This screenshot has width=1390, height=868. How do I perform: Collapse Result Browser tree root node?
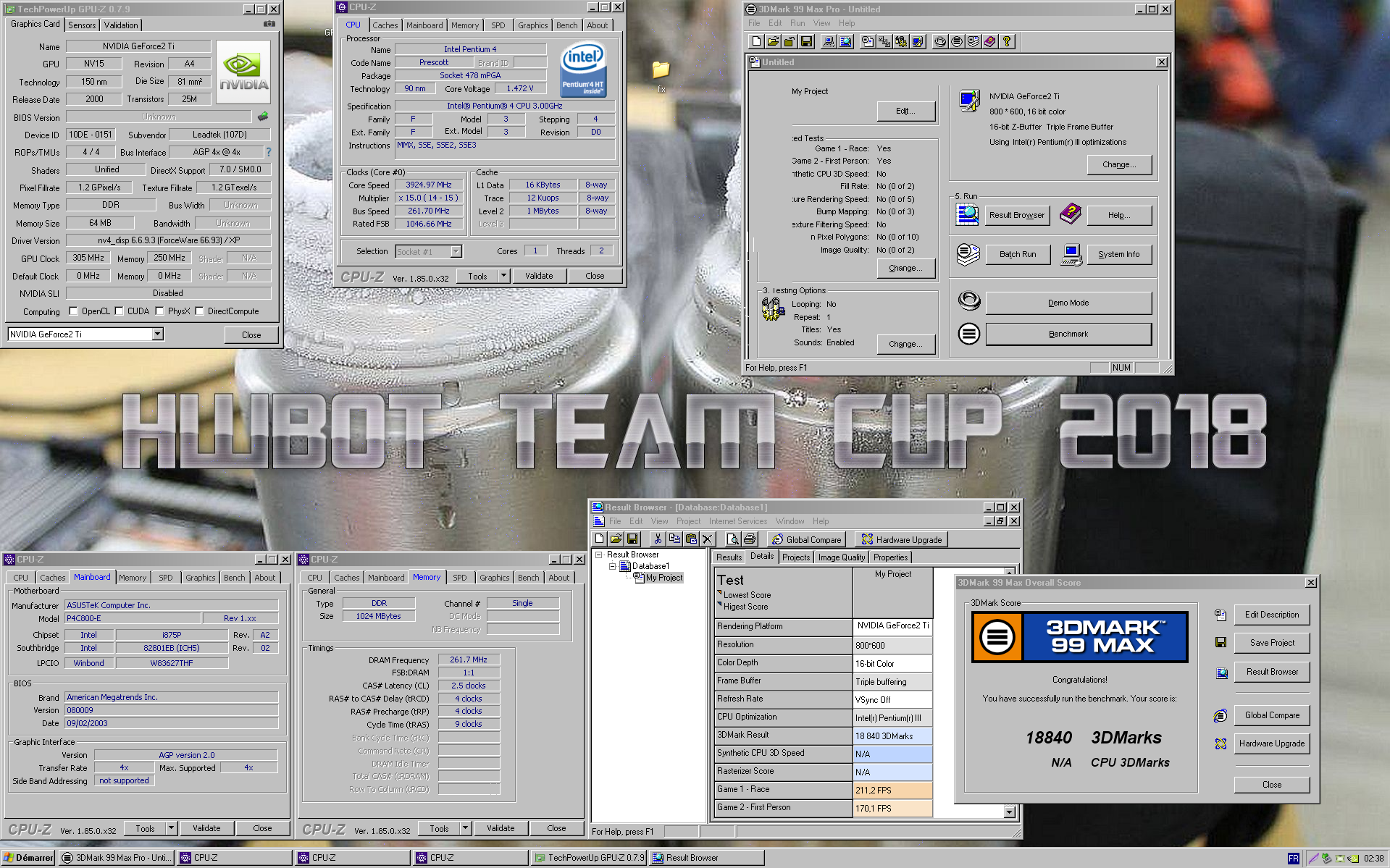[599, 555]
